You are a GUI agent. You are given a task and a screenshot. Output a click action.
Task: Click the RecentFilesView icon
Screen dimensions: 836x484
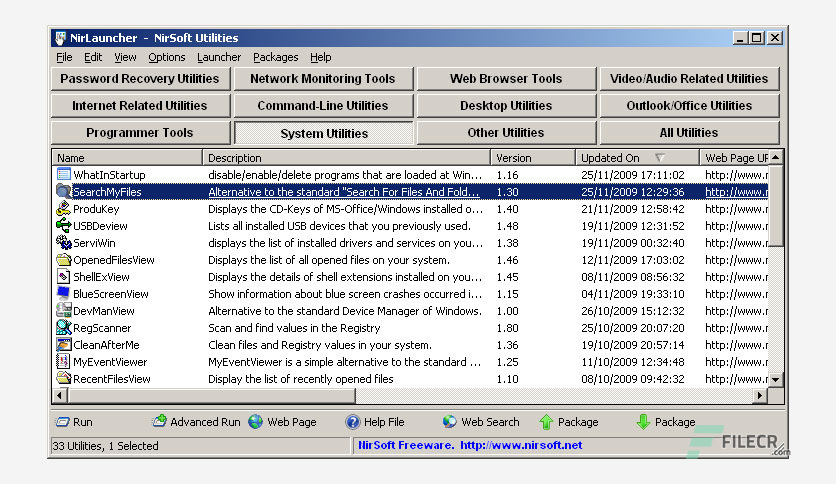tap(63, 378)
